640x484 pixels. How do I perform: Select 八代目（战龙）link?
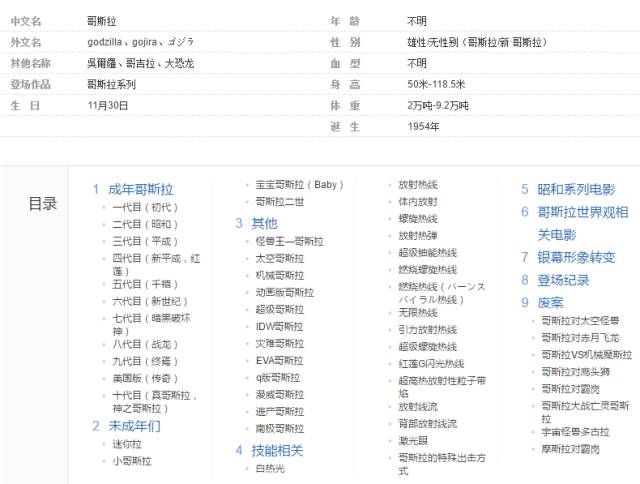(x=145, y=344)
